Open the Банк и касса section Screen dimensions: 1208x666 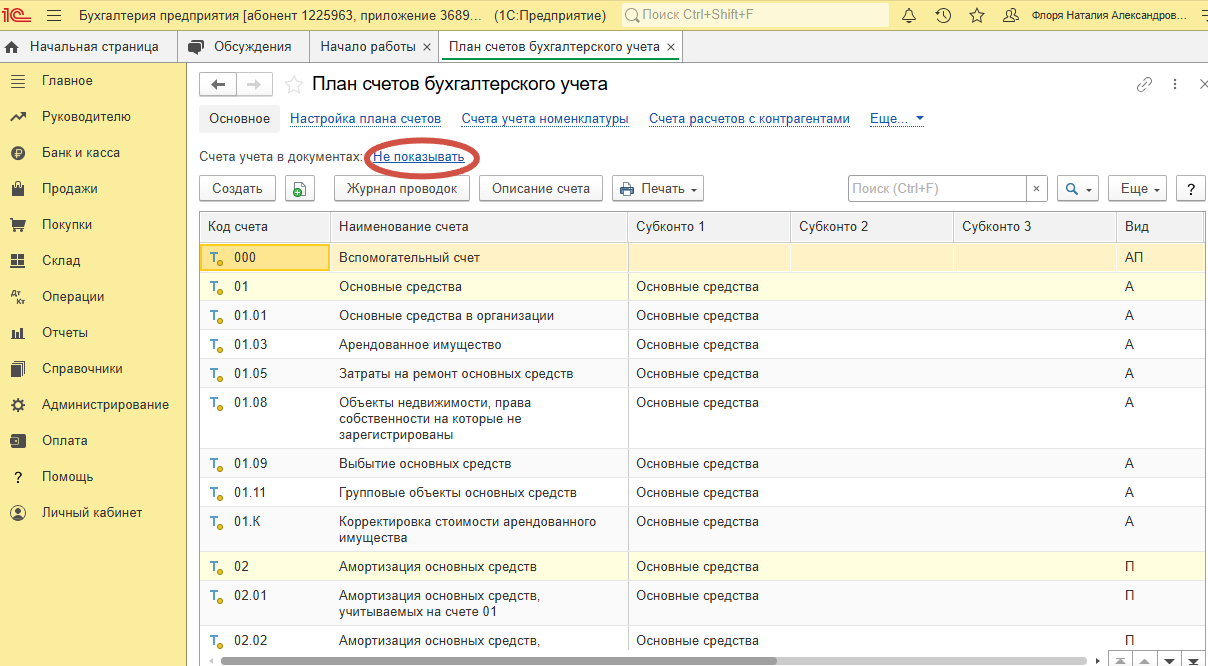80,153
